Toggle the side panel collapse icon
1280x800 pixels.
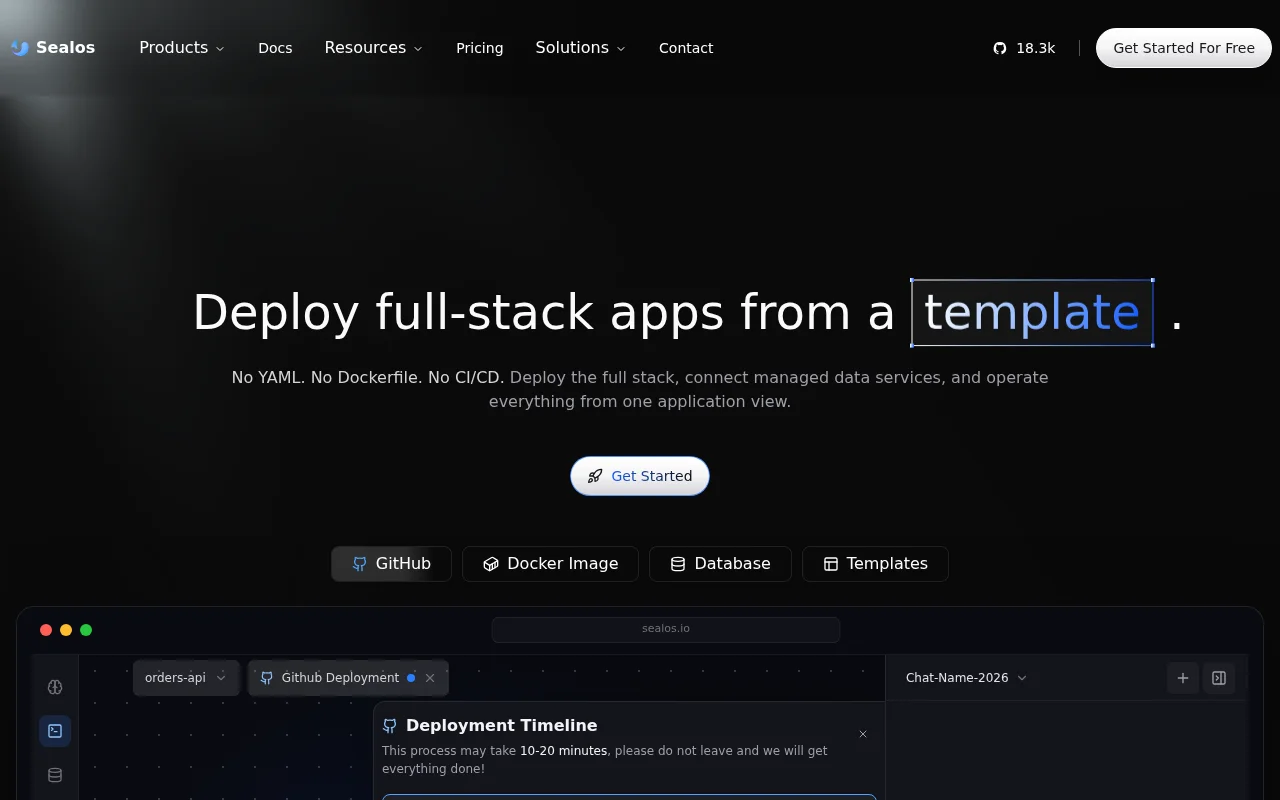pyautogui.click(x=1219, y=678)
